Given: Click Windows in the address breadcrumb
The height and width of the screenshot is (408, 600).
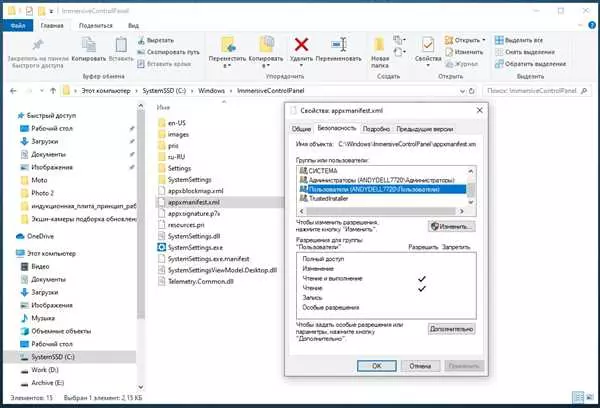Looking at the screenshot, I should [211, 91].
